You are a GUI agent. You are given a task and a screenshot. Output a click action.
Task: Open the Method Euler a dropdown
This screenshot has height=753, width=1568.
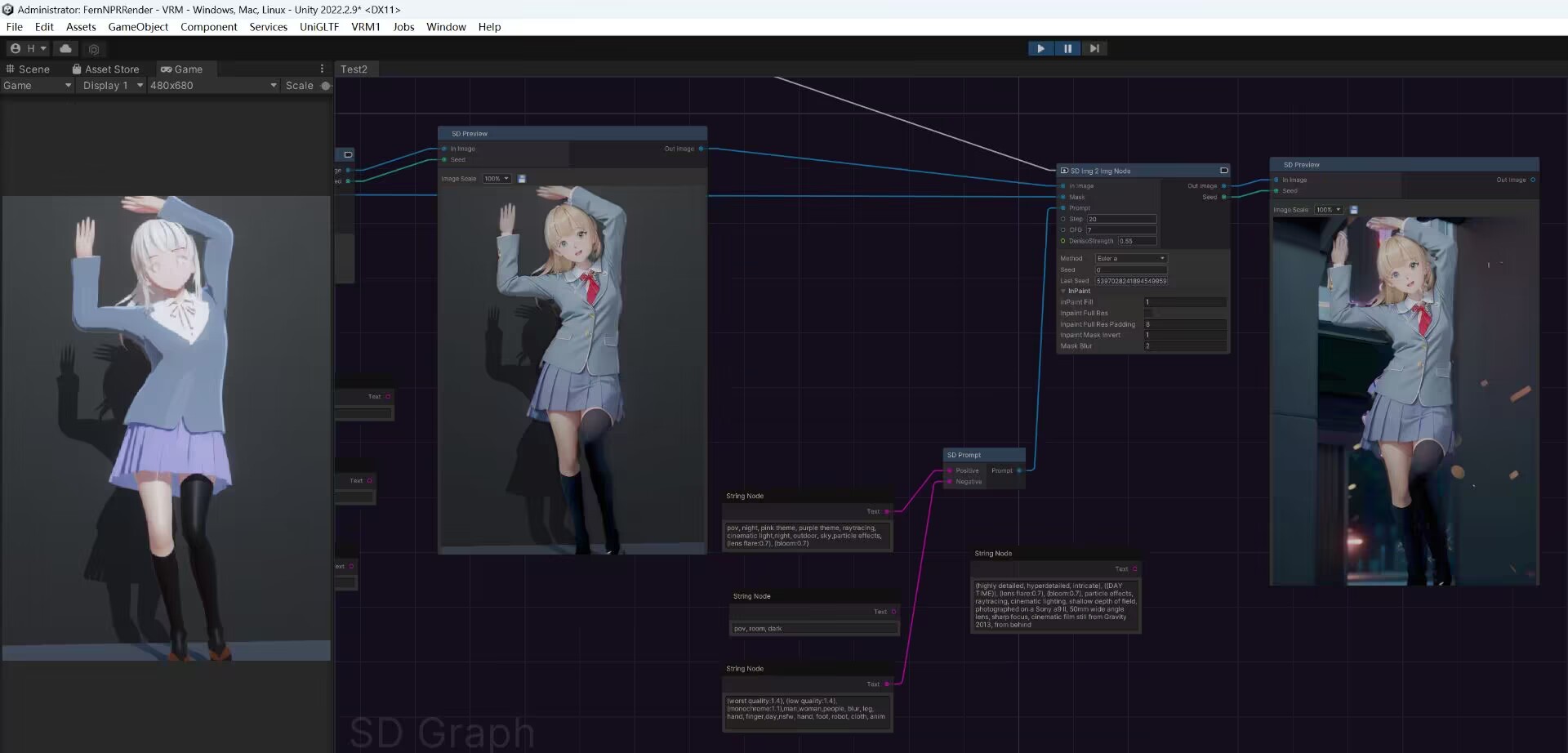(1130, 258)
